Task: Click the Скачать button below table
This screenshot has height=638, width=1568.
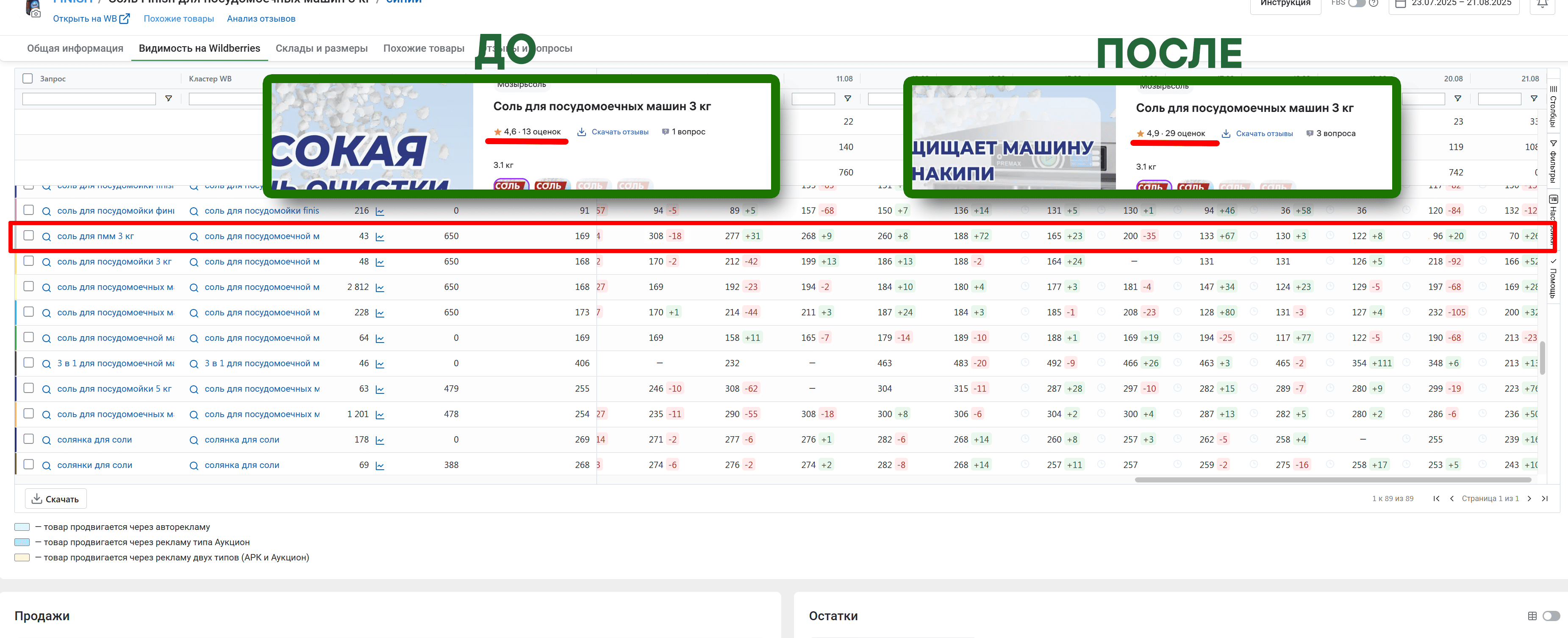Action: click(56, 499)
